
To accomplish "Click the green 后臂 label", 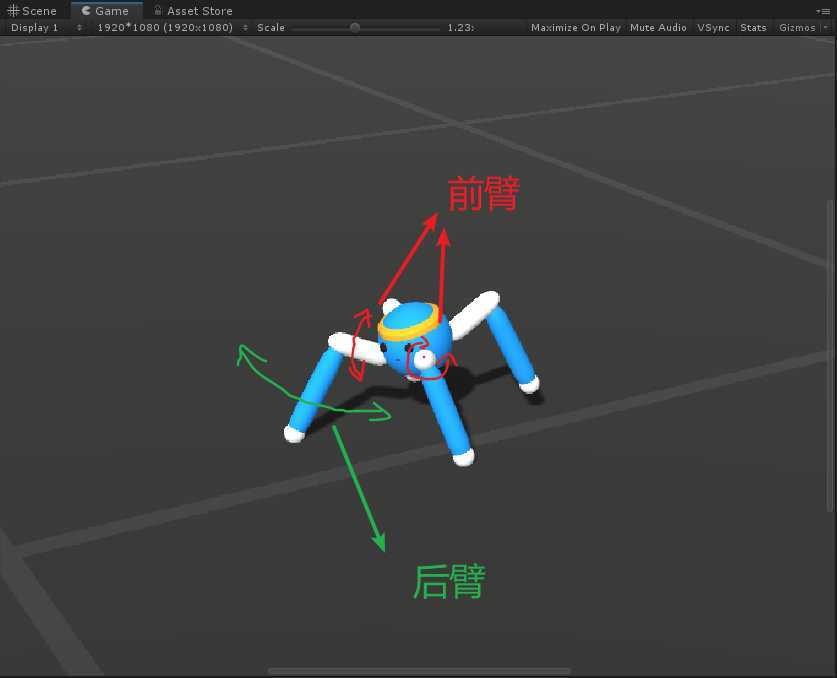I will pyautogui.click(x=449, y=581).
